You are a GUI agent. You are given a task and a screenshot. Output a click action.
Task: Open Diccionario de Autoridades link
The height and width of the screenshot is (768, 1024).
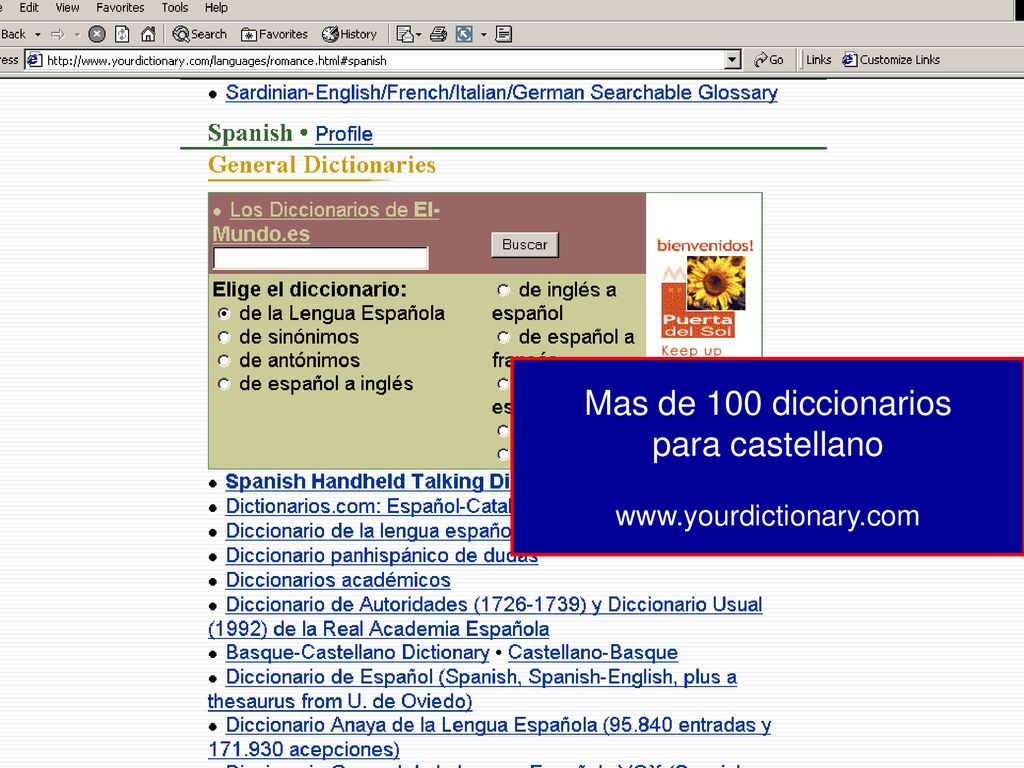485,616
